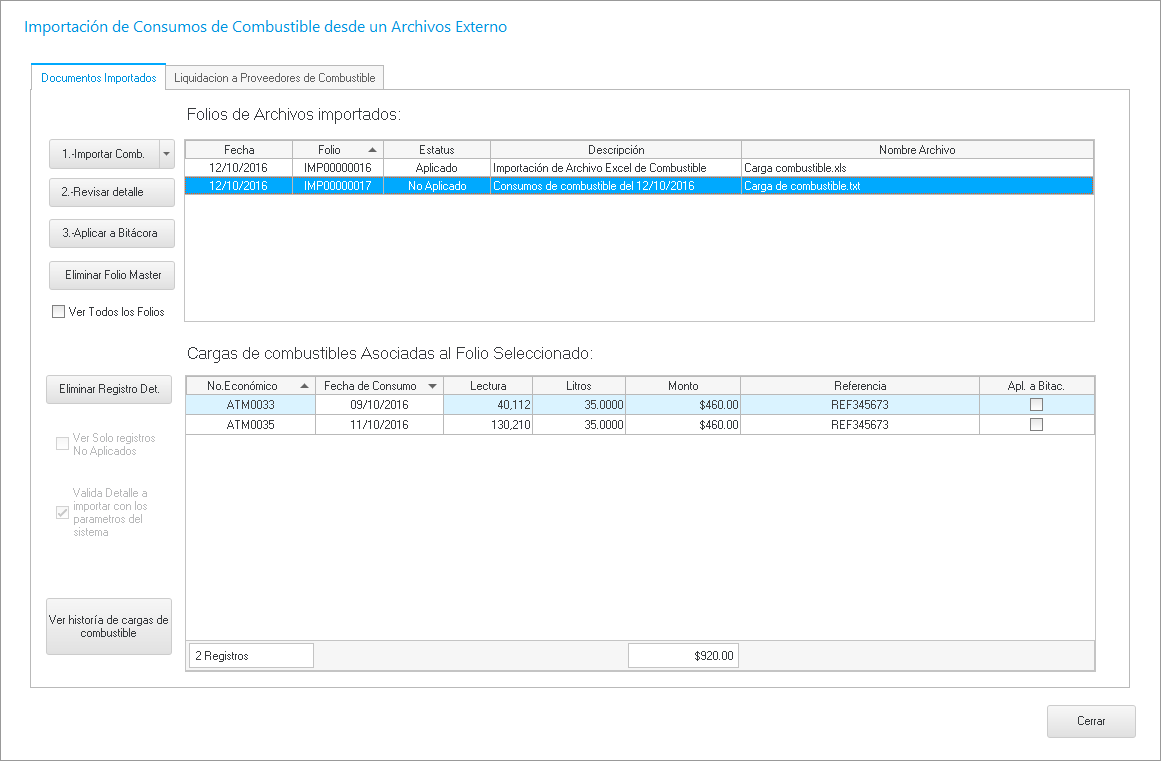Enable the Ver Todos los Folios checkbox

[x=58, y=312]
